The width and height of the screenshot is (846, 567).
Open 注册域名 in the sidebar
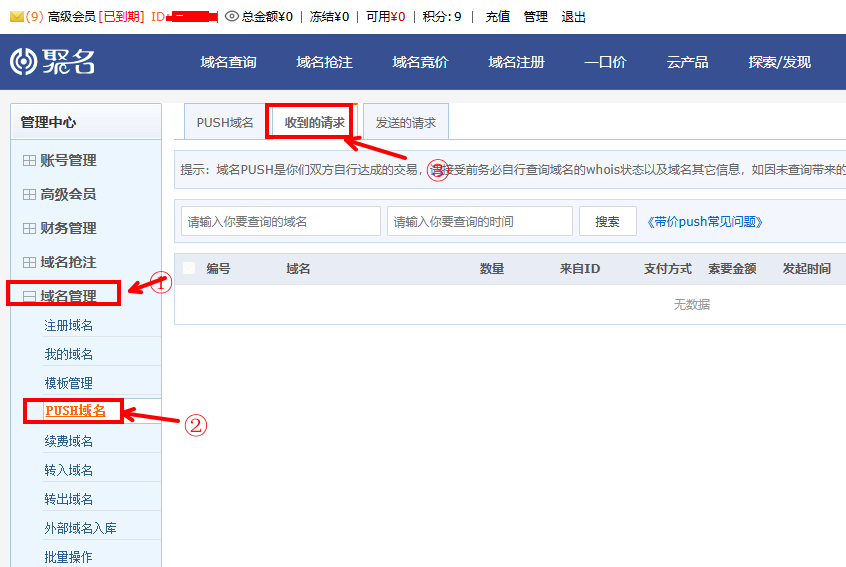(69, 325)
